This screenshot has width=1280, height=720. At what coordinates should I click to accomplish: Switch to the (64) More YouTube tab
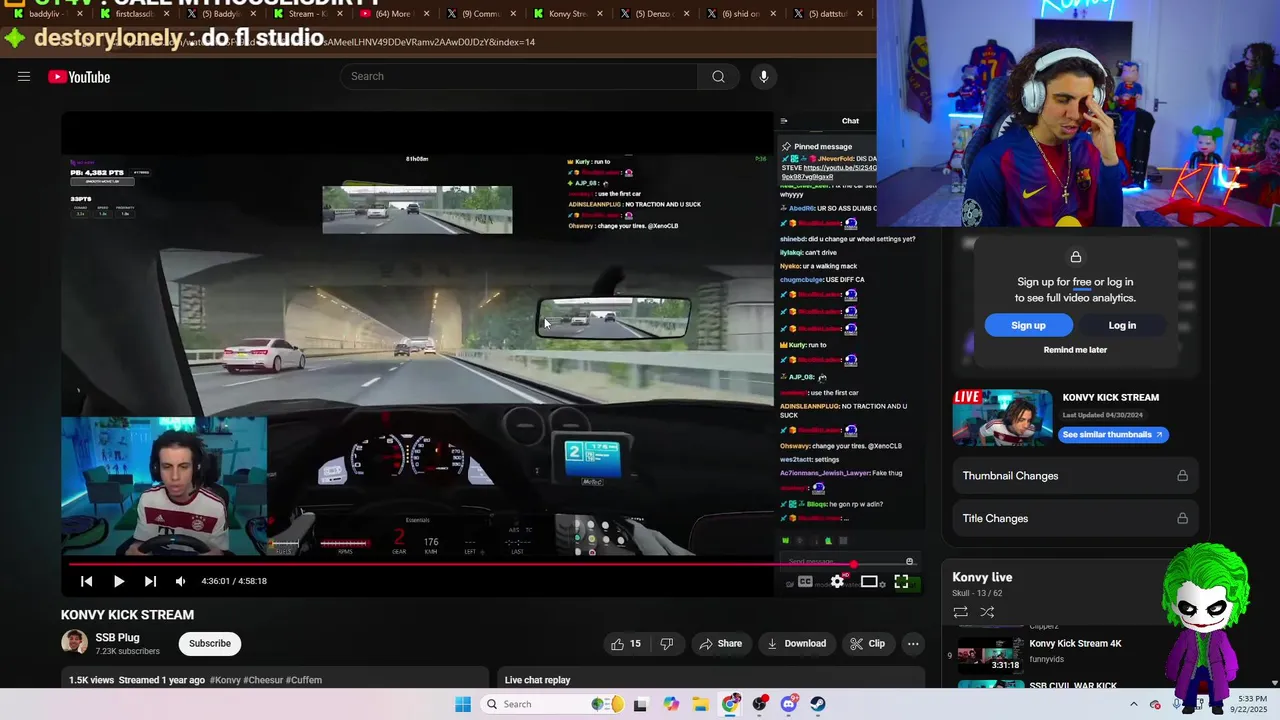[x=393, y=14]
